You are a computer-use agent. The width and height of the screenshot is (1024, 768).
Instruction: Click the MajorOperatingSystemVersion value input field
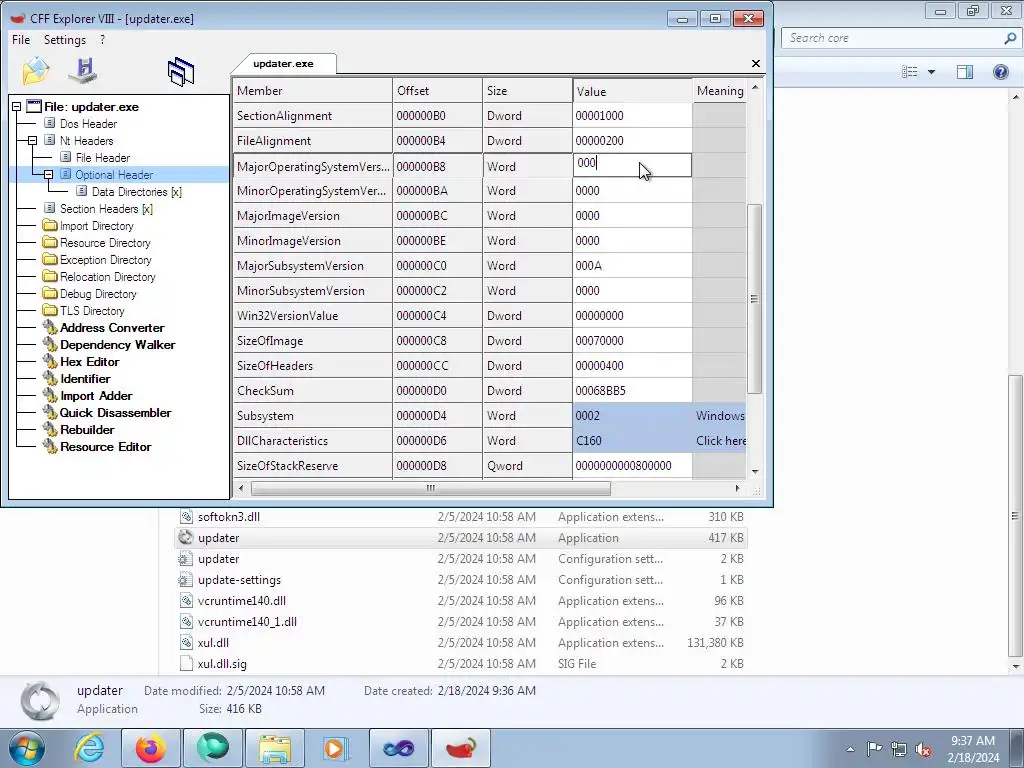632,165
